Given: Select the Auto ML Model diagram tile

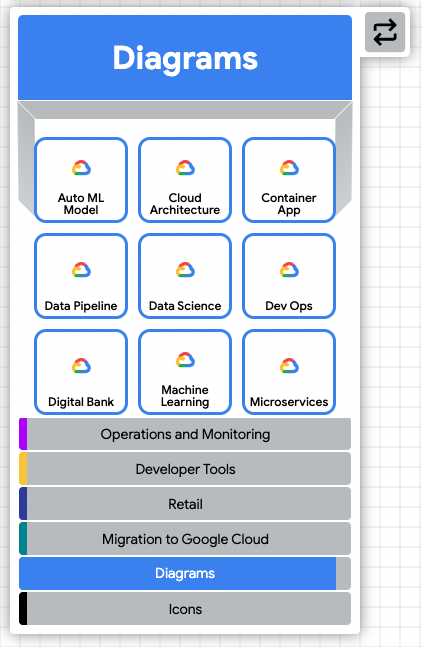Looking at the screenshot, I should coord(81,180).
